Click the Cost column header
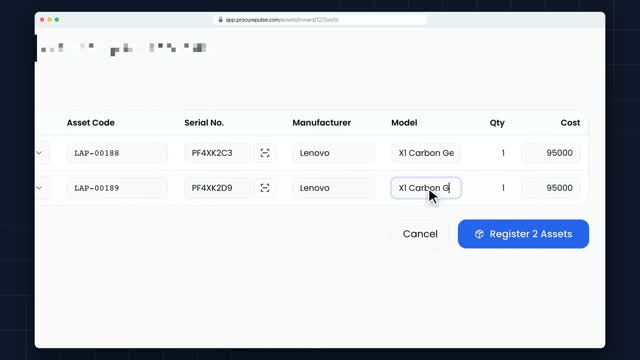This screenshot has height=360, width=640. [570, 123]
